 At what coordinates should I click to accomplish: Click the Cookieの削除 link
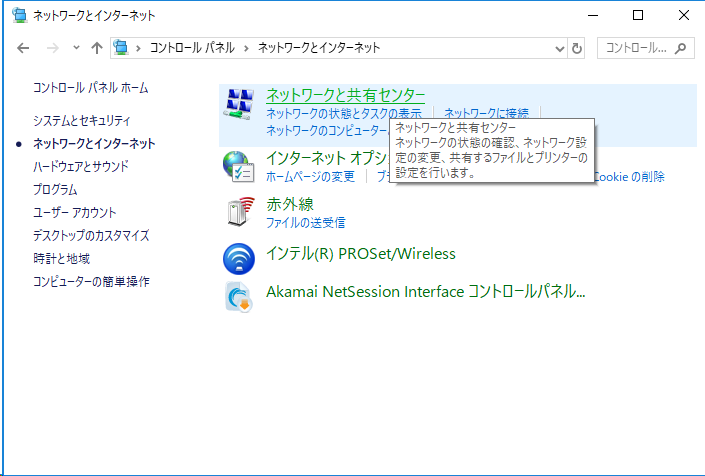630,177
